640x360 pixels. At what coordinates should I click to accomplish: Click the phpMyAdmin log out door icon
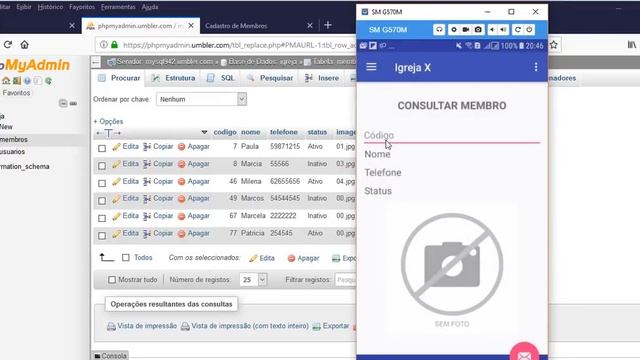click(x=17, y=81)
